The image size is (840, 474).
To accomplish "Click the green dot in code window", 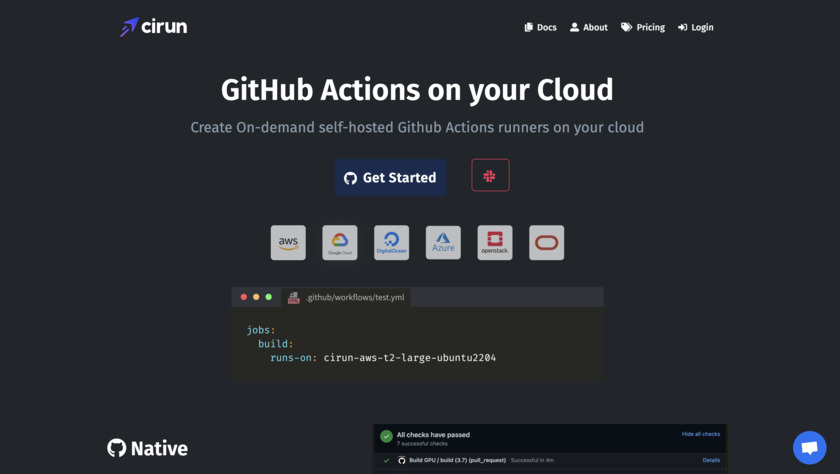I will tap(268, 297).
